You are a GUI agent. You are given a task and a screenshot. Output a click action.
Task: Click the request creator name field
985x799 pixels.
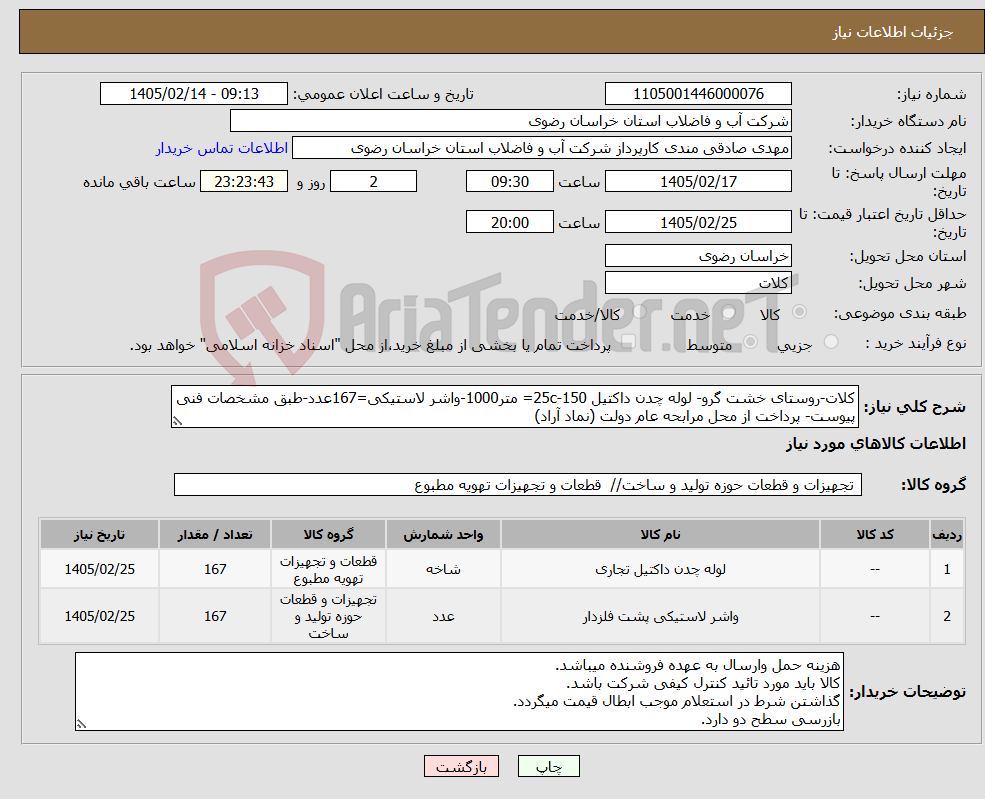coord(541,148)
